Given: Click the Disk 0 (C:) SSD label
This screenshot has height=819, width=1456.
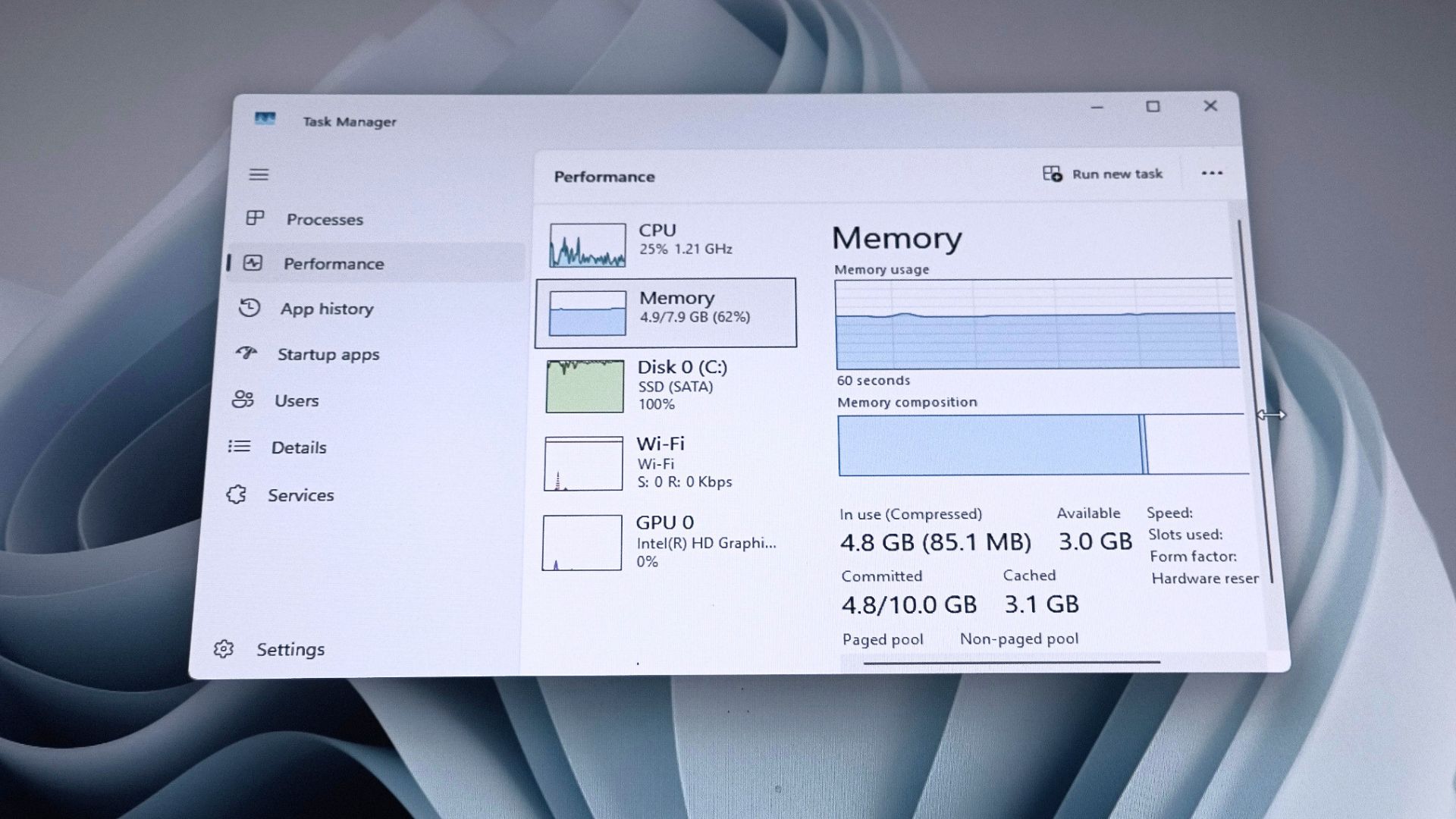Looking at the screenshot, I should pos(682,385).
